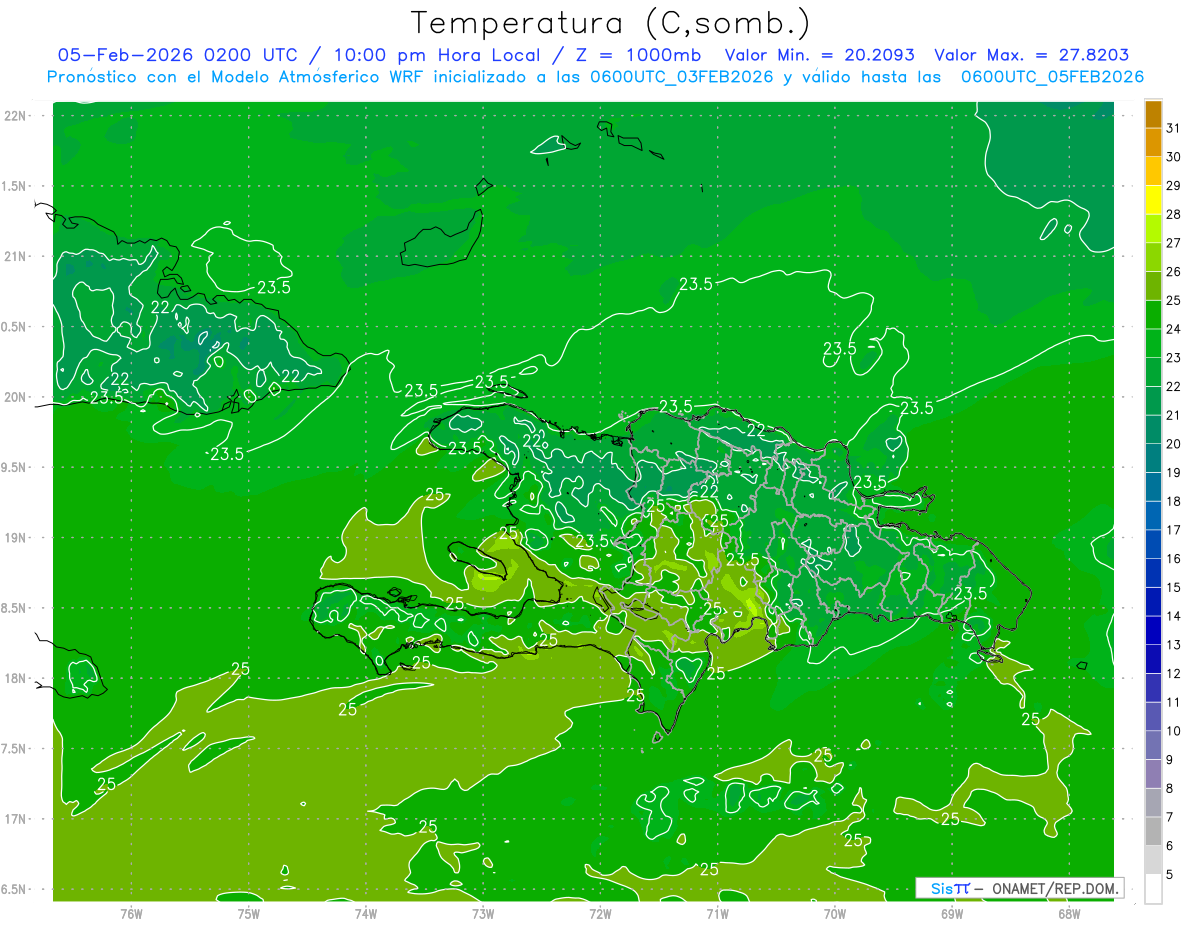Click the '69W' longitude axis label

tap(952, 914)
